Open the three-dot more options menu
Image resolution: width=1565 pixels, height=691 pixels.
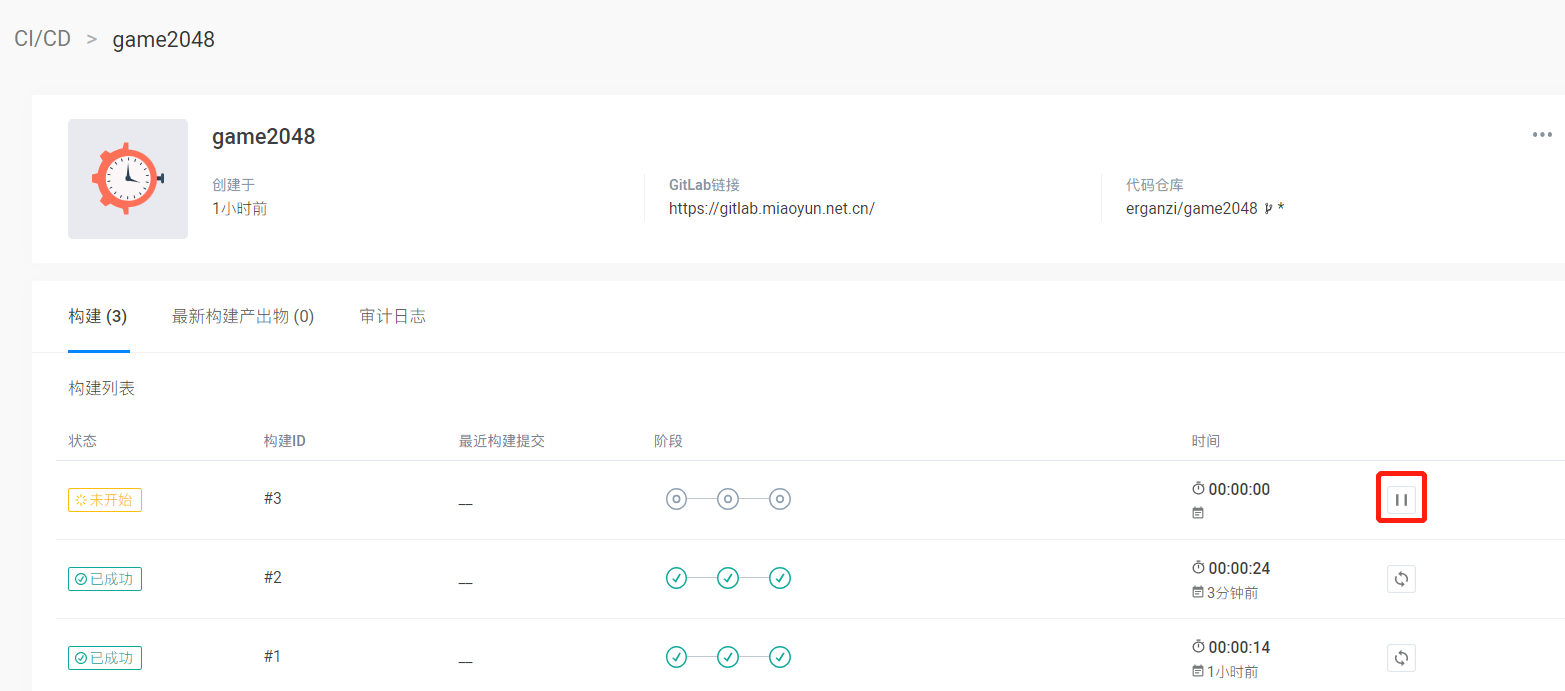point(1542,135)
